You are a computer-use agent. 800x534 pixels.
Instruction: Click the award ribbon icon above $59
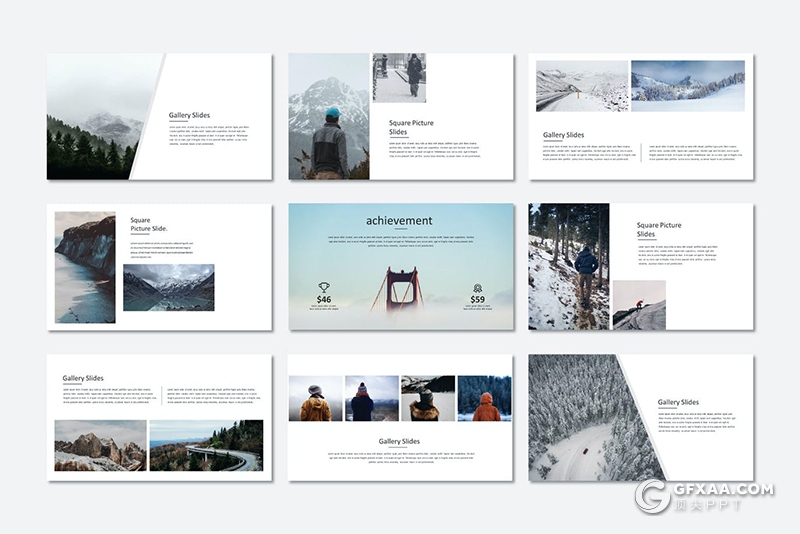[x=477, y=288]
